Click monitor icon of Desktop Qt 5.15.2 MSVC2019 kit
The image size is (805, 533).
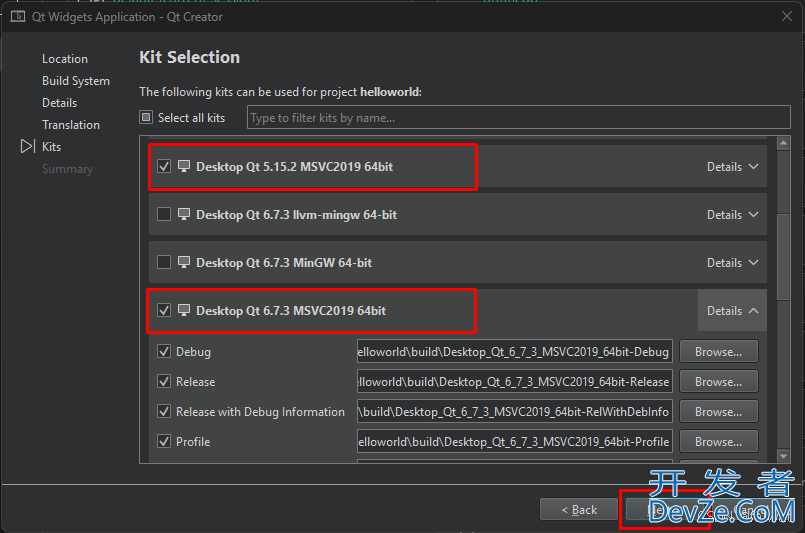coord(184,166)
